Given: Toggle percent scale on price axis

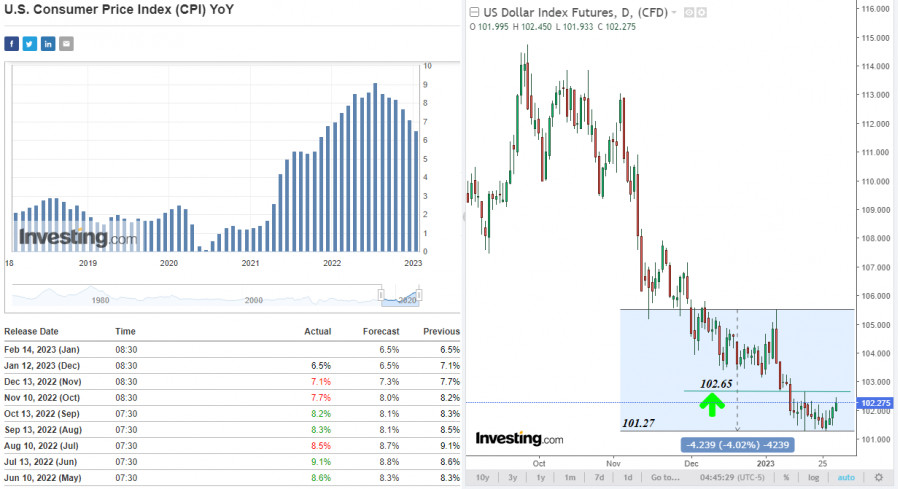Looking at the screenshot, I should pyautogui.click(x=787, y=477).
